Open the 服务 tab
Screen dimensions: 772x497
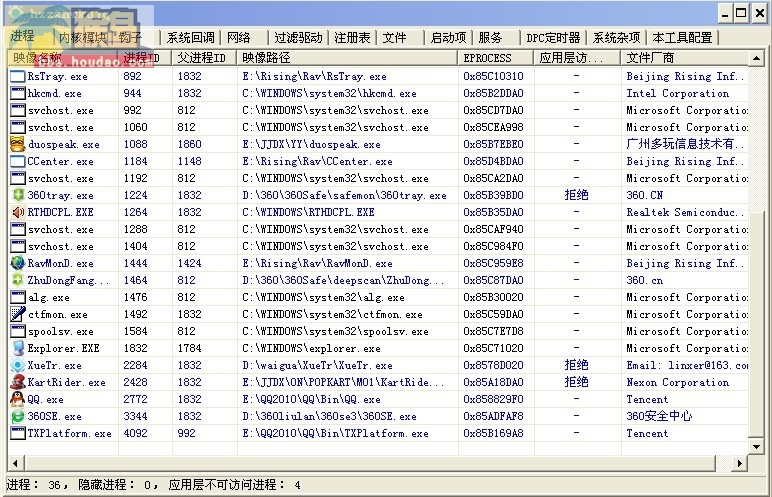pyautogui.click(x=490, y=38)
